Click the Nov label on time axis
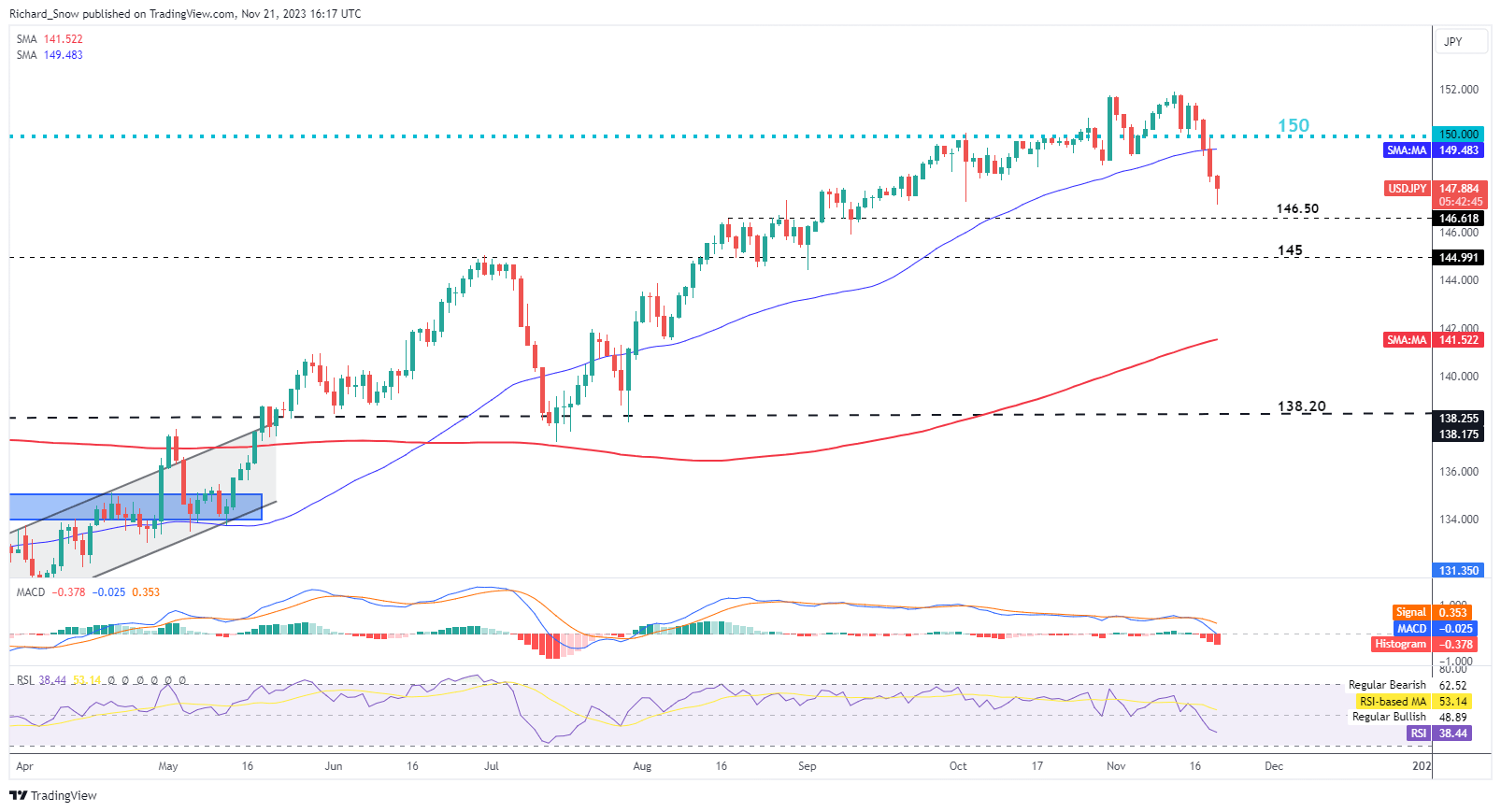The height and width of the screenshot is (812, 1501). [1116, 766]
